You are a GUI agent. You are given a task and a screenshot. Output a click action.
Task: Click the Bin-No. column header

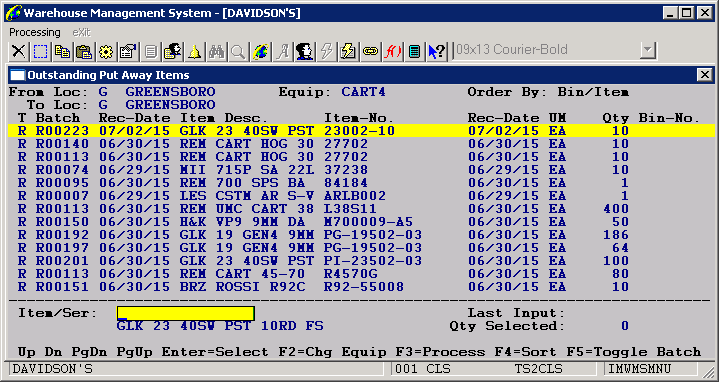[669, 118]
